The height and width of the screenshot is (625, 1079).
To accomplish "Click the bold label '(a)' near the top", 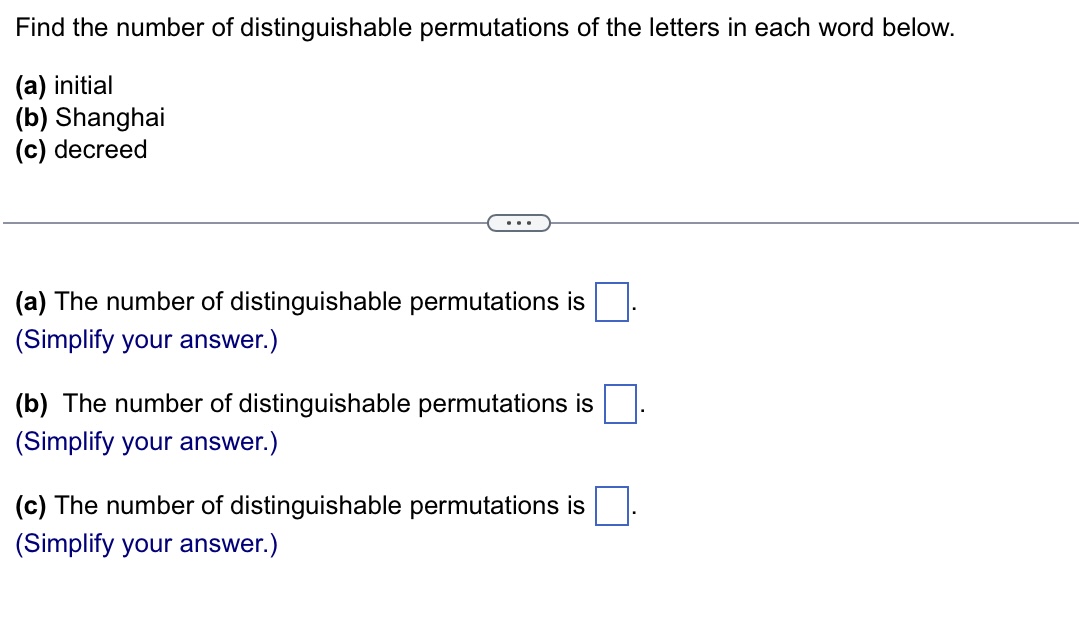I will pos(29,85).
